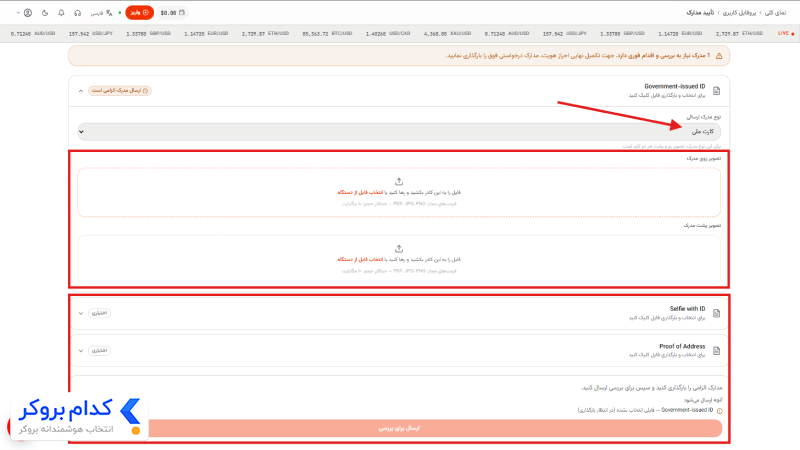This screenshot has height=450, width=800.
Task: Expand the chevron next to profile icon
Action: coord(18,13)
